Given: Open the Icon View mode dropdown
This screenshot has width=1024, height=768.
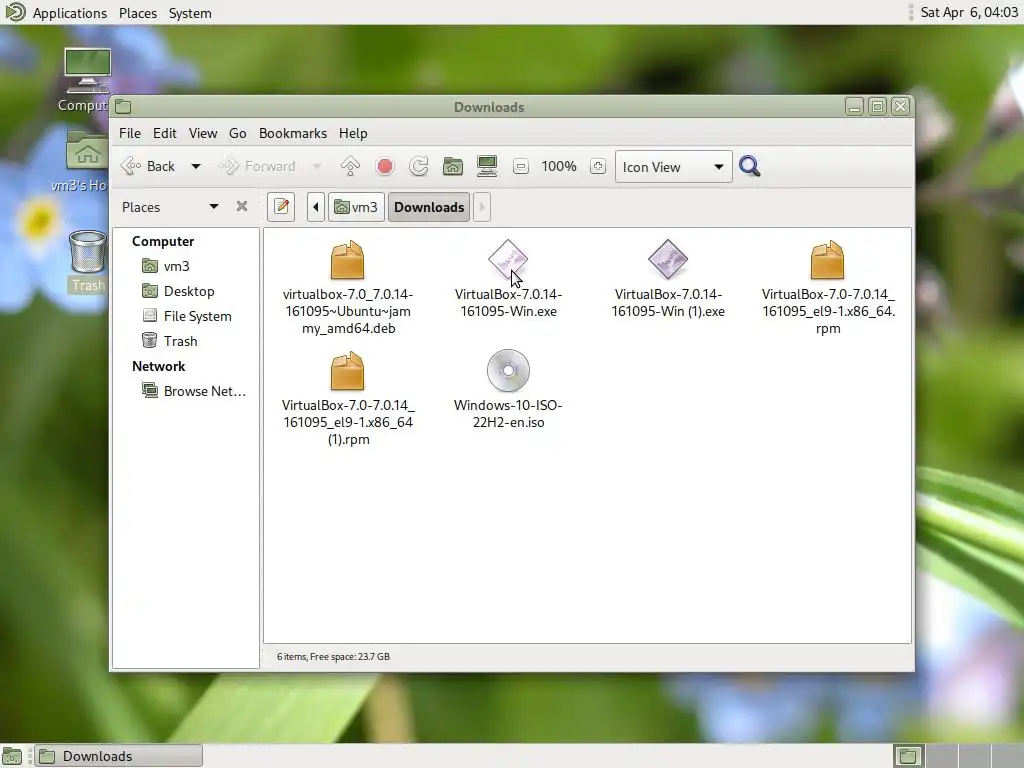Looking at the screenshot, I should pyautogui.click(x=673, y=167).
